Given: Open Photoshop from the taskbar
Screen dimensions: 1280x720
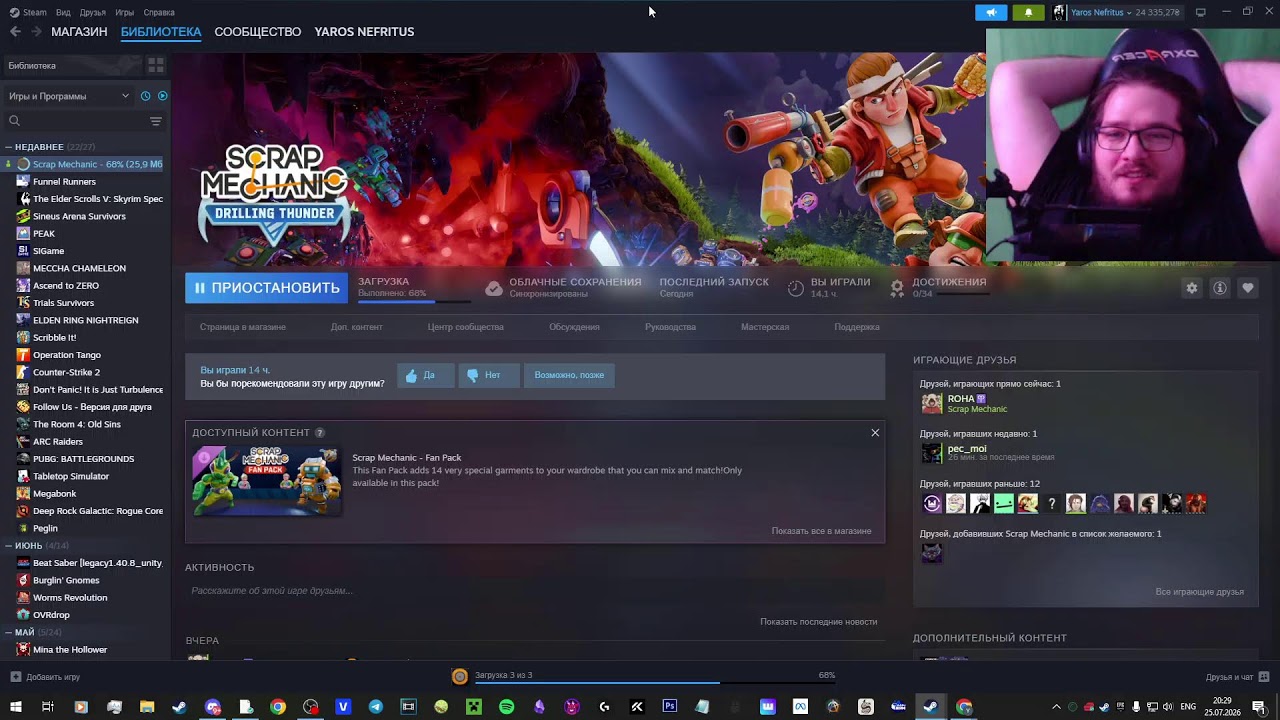Looking at the screenshot, I should click(669, 707).
